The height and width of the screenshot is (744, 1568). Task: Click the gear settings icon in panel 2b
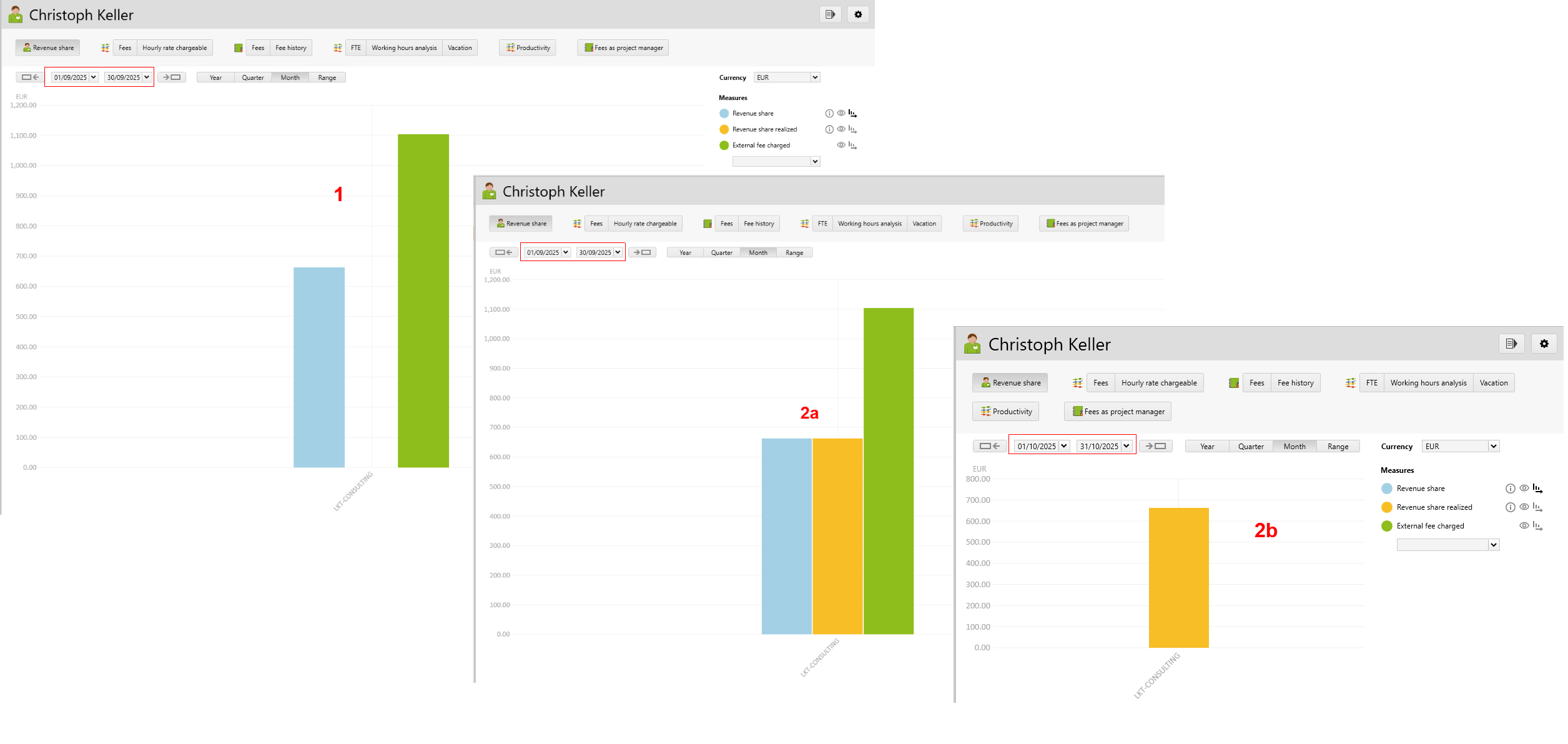[x=1544, y=344]
